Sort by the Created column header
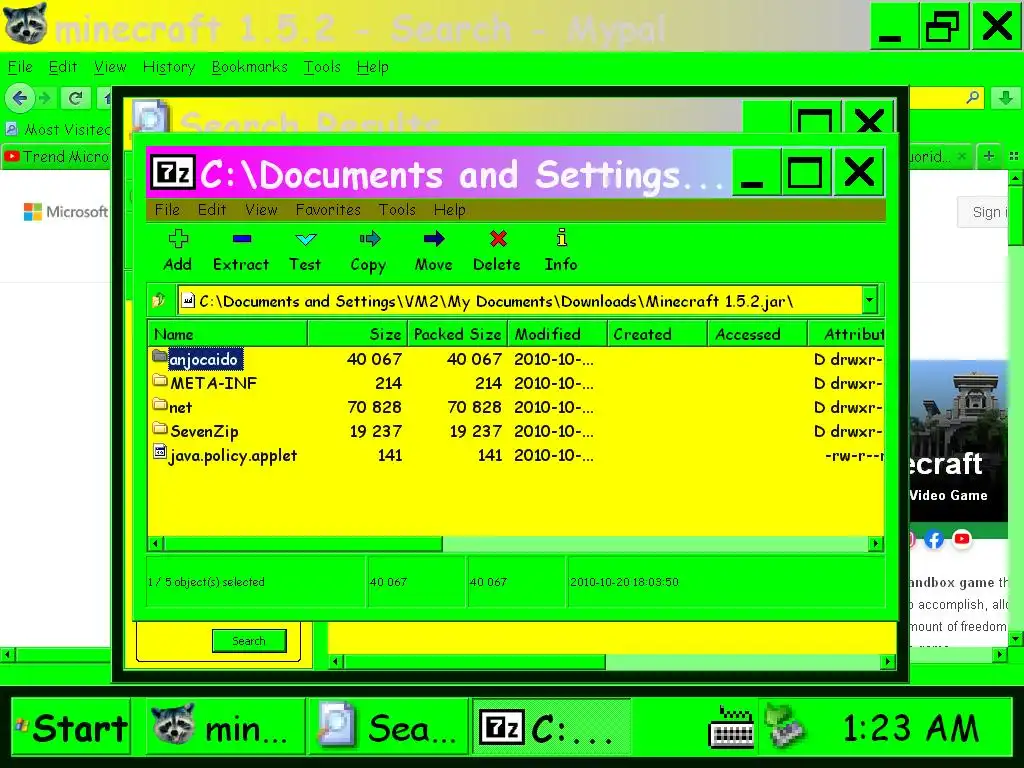 pyautogui.click(x=658, y=334)
